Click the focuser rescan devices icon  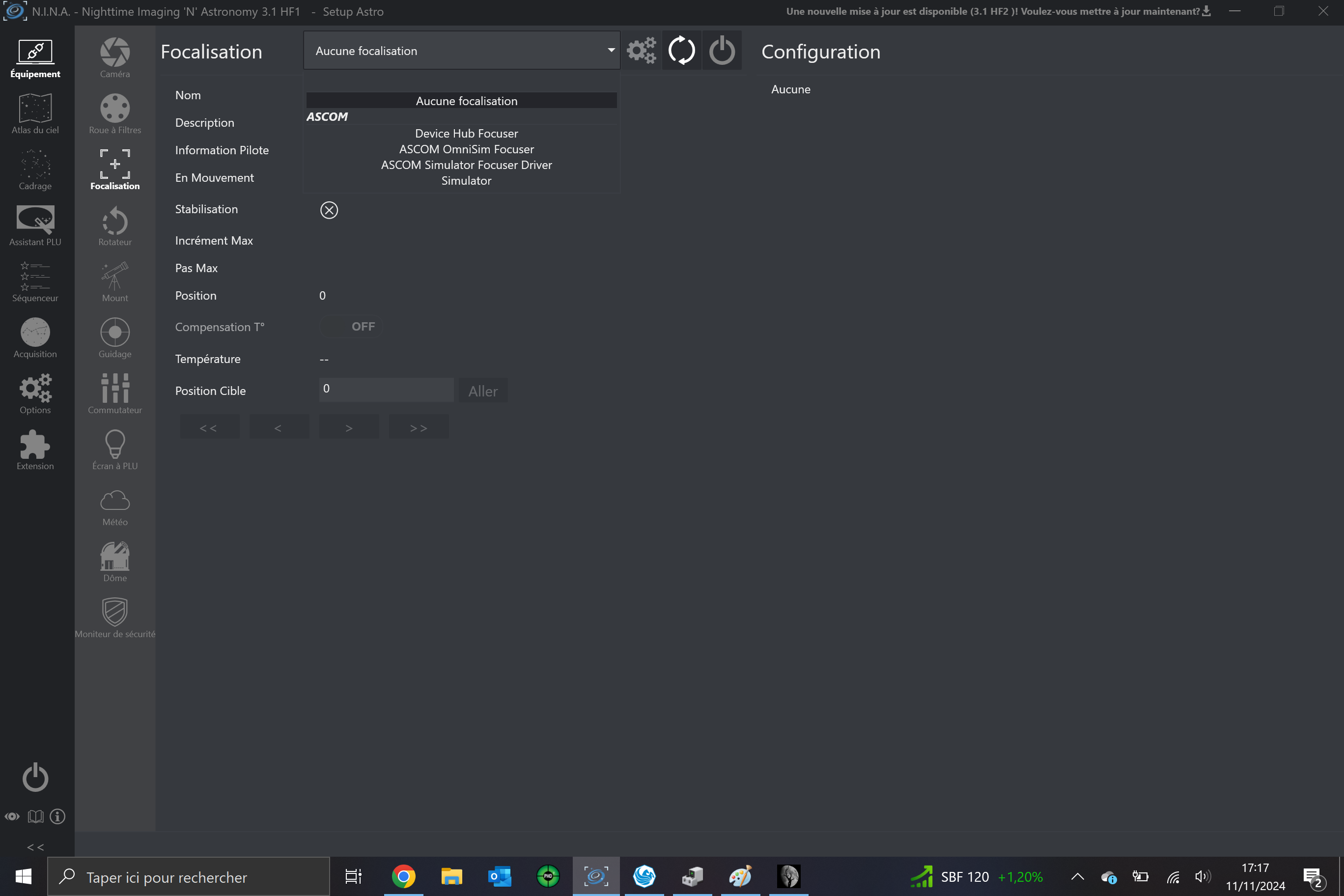pyautogui.click(x=681, y=50)
